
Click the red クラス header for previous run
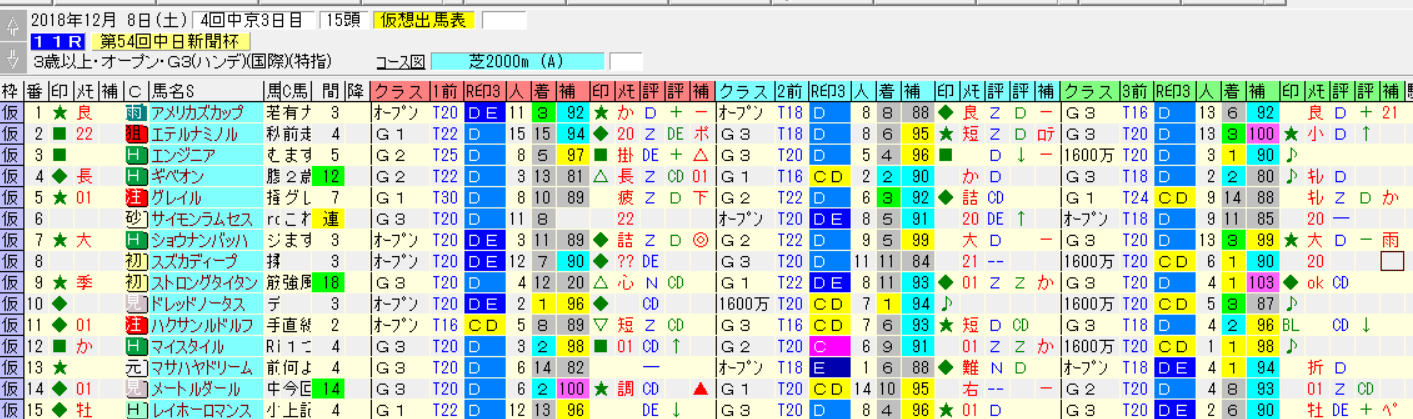[x=399, y=90]
